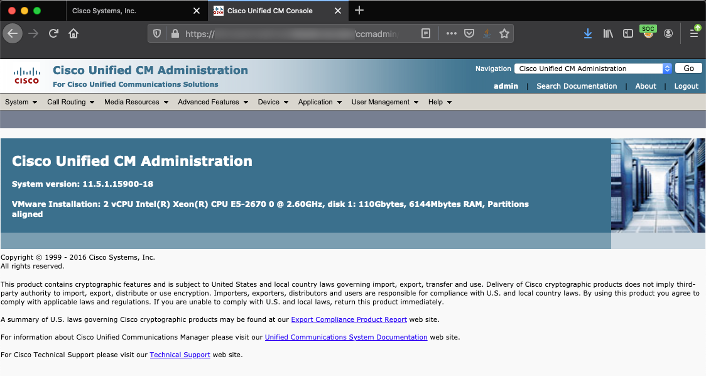
Task: Expand the Media Resources menu
Action: [x=136, y=102]
